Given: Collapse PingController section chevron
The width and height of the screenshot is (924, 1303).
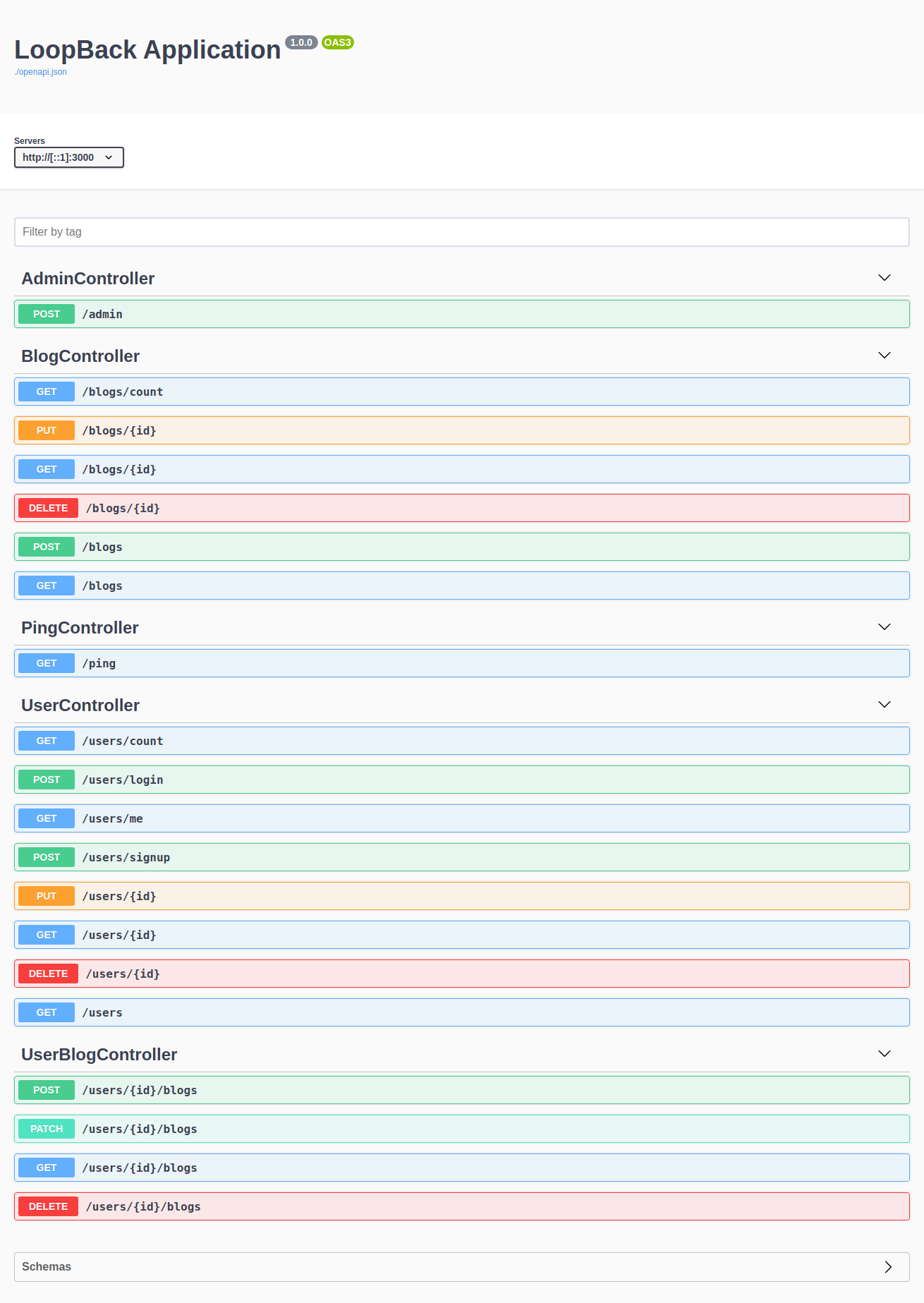Looking at the screenshot, I should (885, 627).
